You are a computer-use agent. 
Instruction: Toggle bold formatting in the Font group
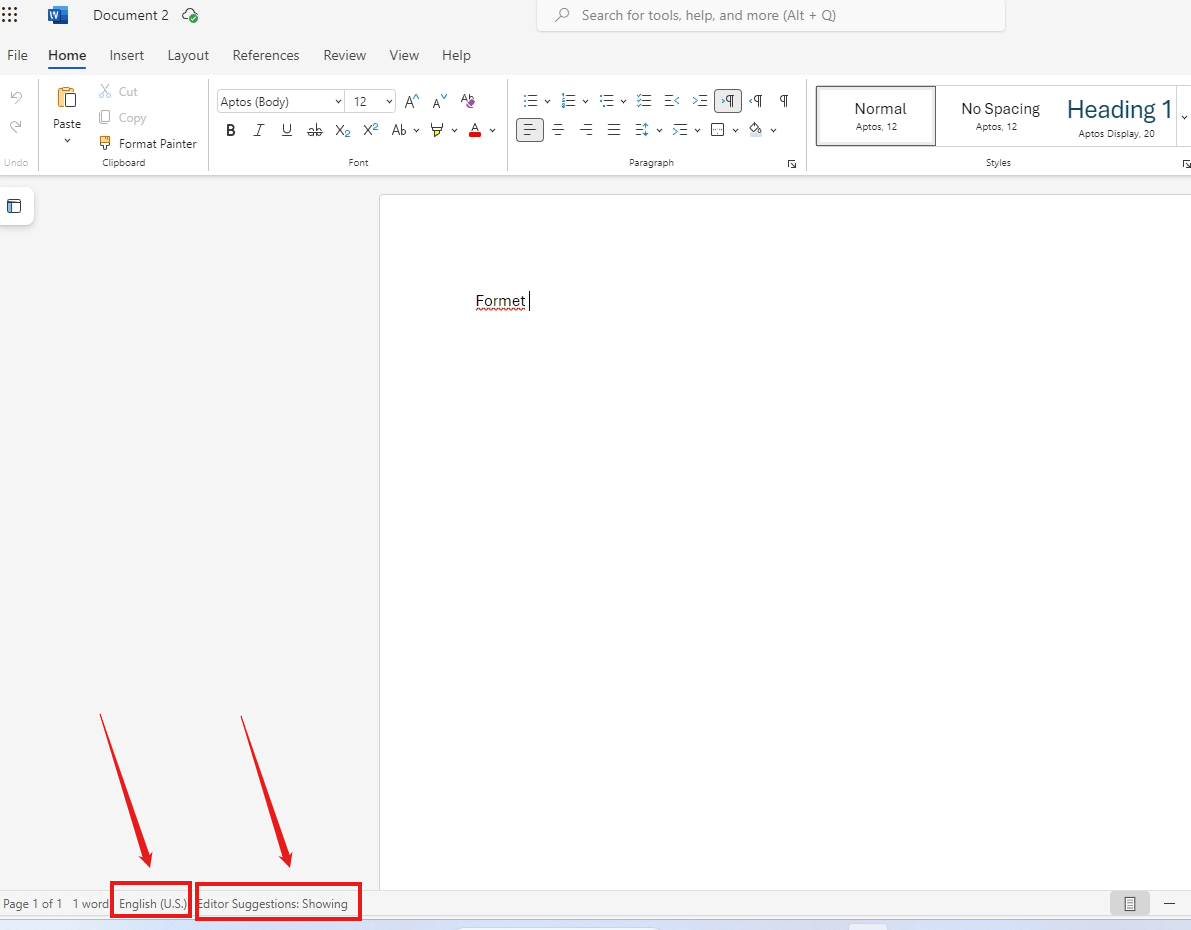[x=231, y=130]
